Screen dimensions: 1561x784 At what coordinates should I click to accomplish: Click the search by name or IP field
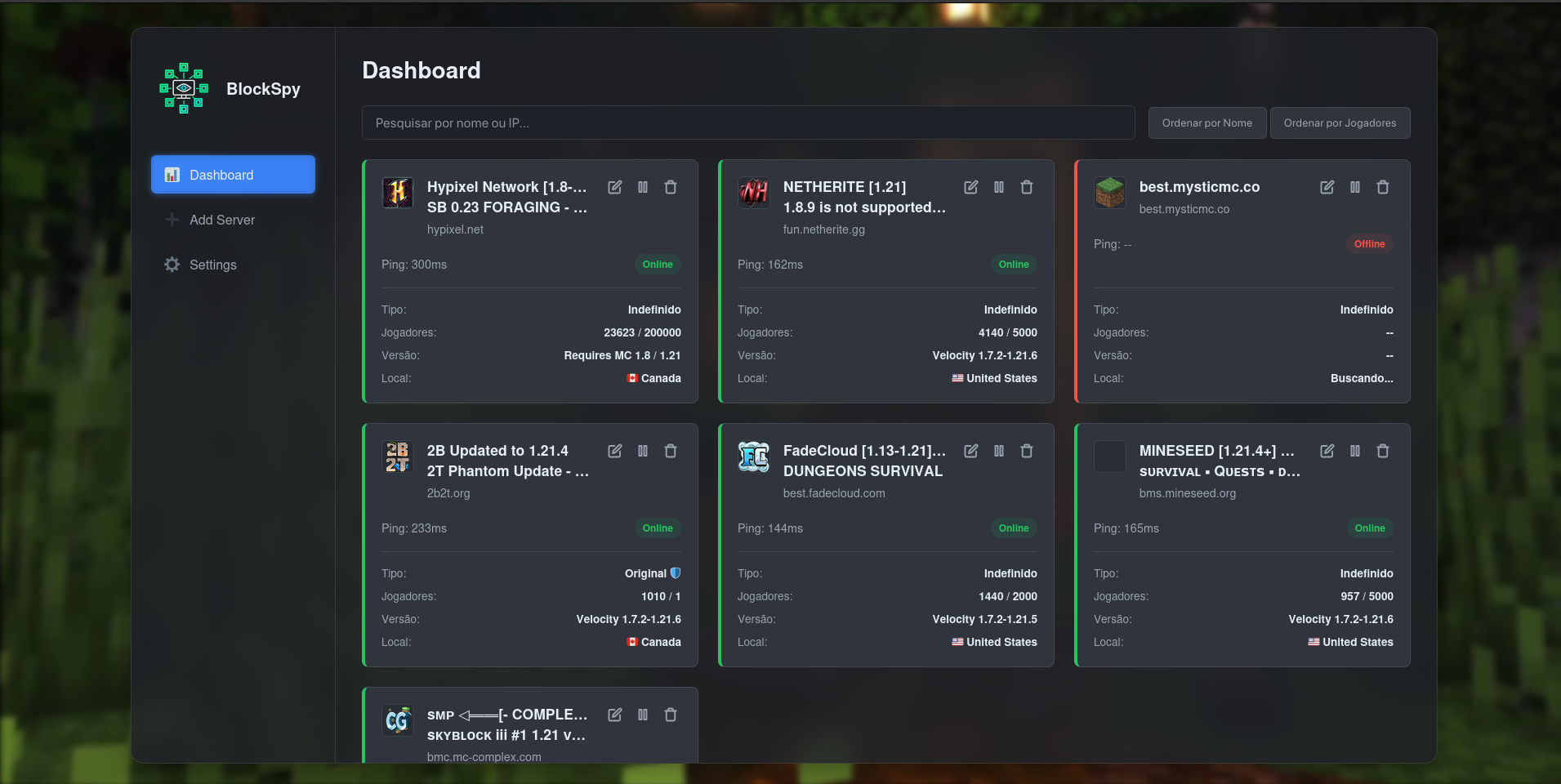tap(748, 122)
